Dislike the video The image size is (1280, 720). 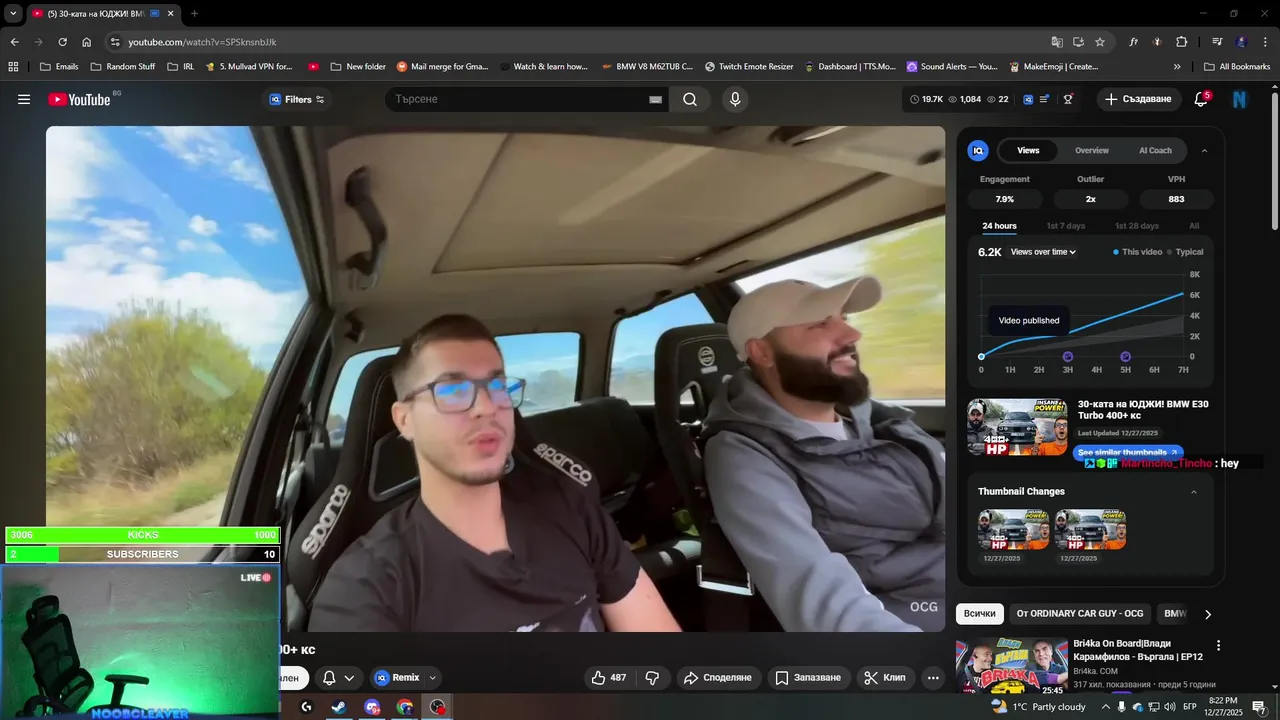pos(652,677)
